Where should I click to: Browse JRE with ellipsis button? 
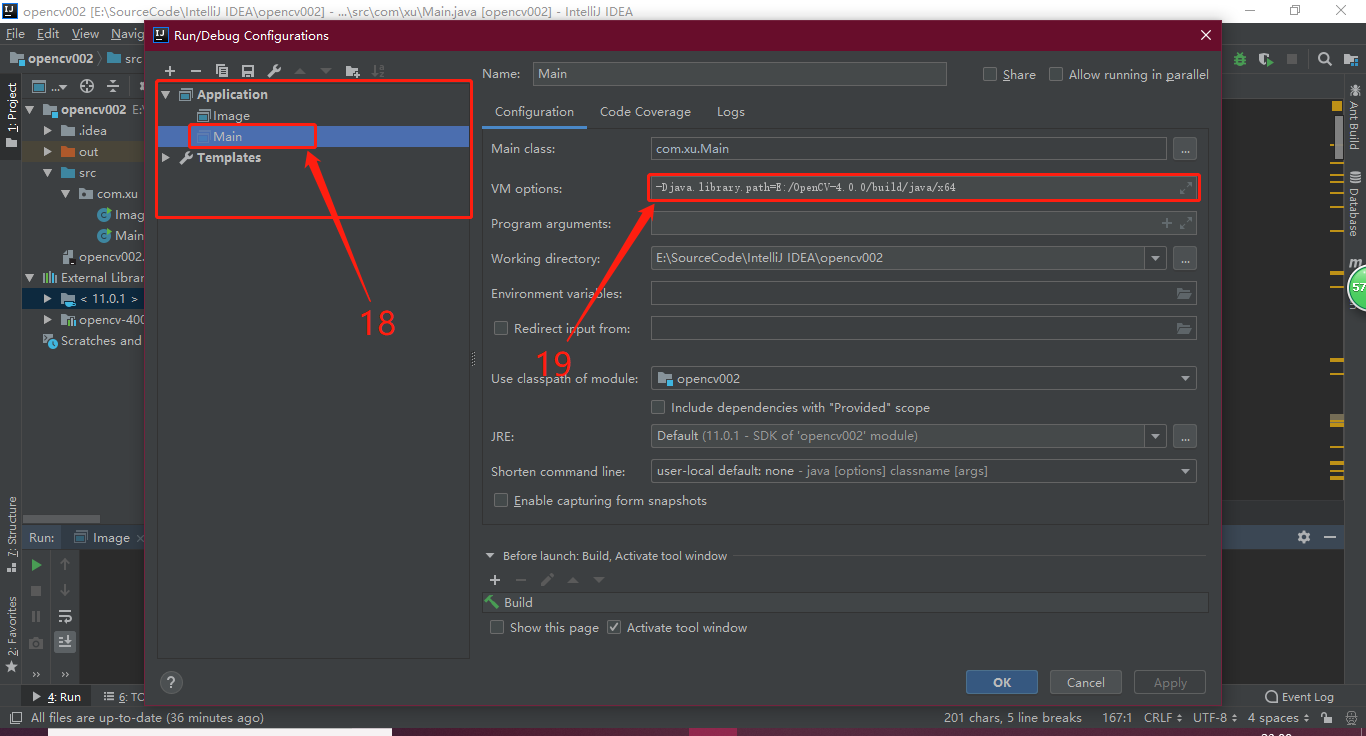coord(1185,436)
